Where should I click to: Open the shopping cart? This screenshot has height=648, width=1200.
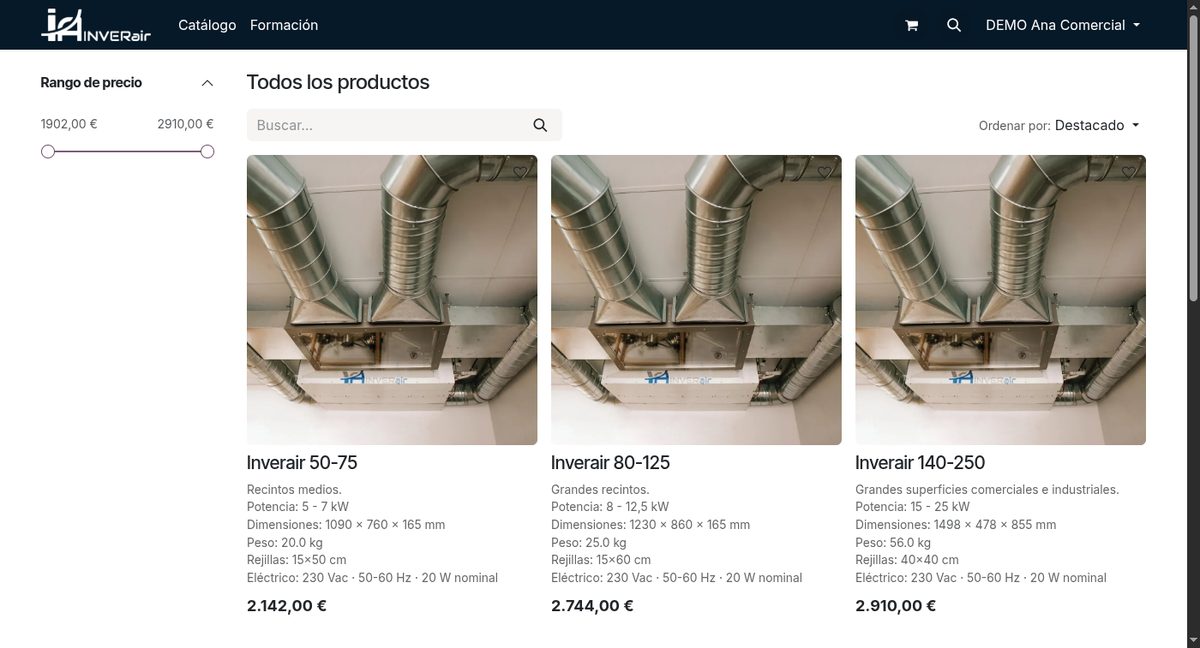pyautogui.click(x=911, y=25)
